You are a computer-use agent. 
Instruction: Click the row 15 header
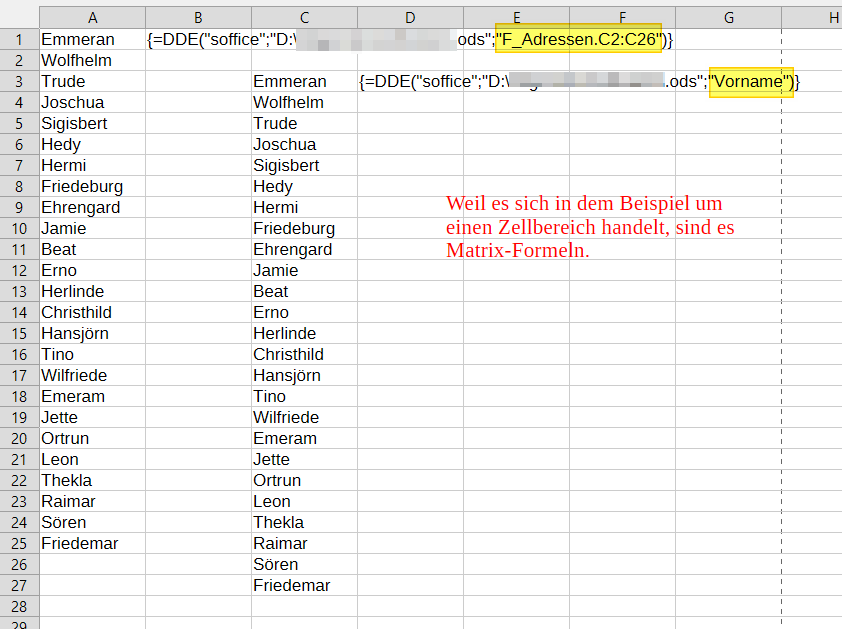(x=19, y=333)
